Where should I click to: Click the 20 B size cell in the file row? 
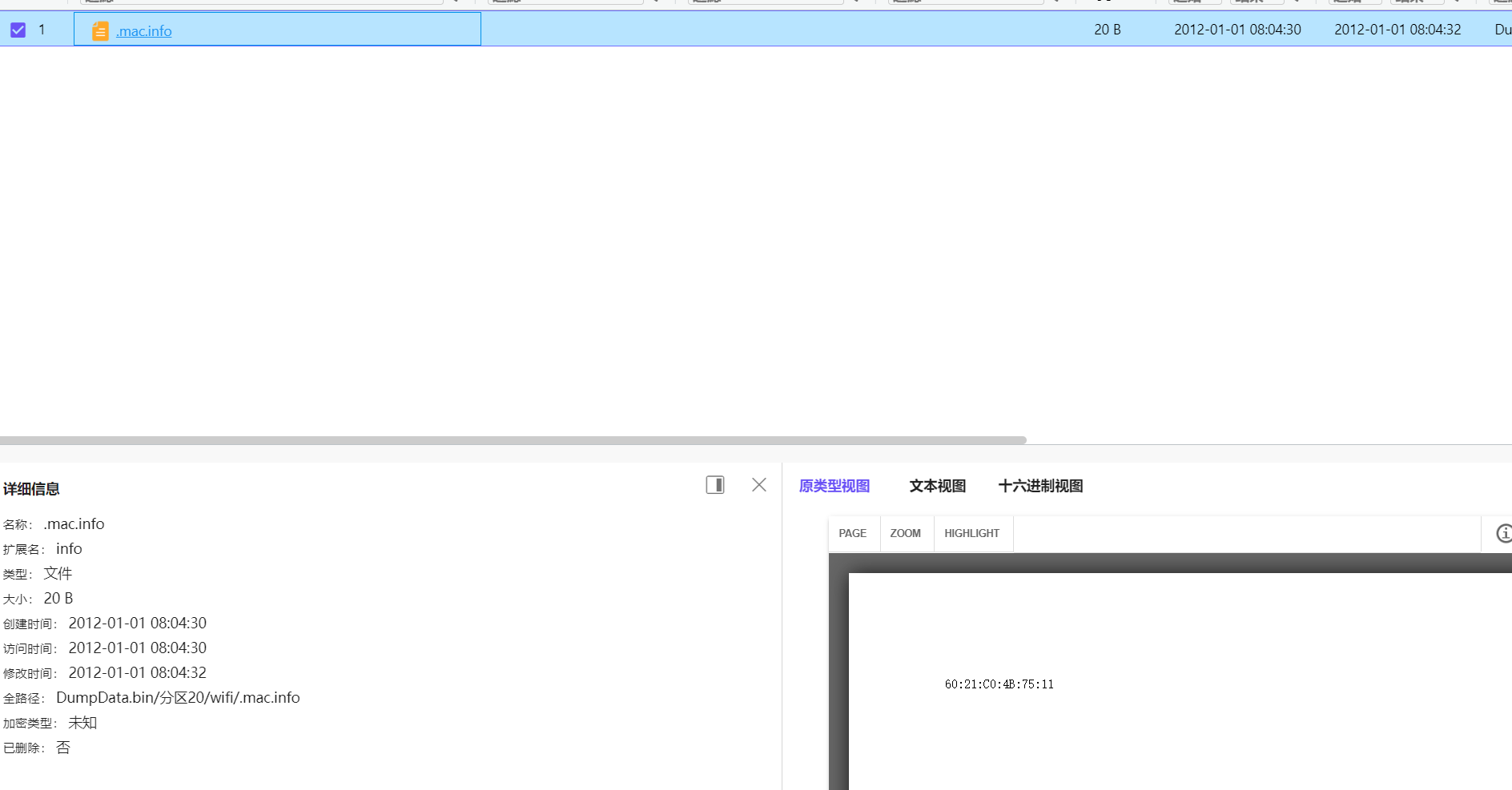[x=1108, y=30]
